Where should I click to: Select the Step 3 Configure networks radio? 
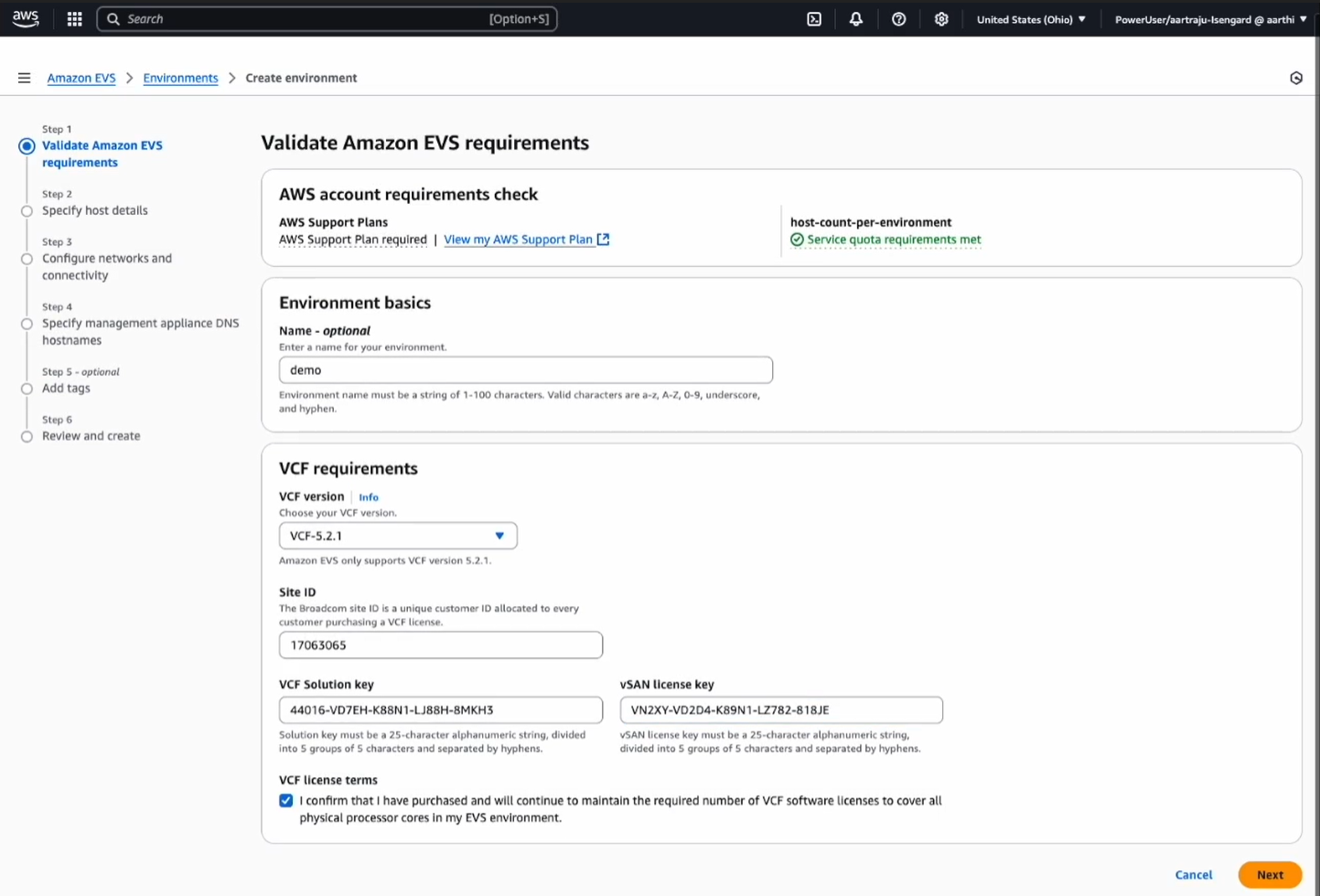click(27, 259)
